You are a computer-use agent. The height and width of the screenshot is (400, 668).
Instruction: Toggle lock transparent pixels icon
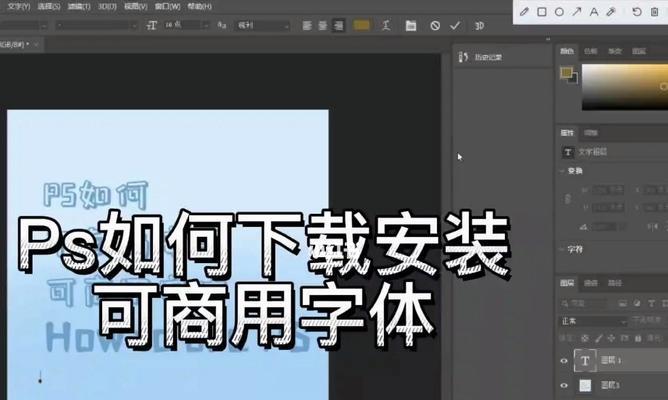[x=585, y=338]
